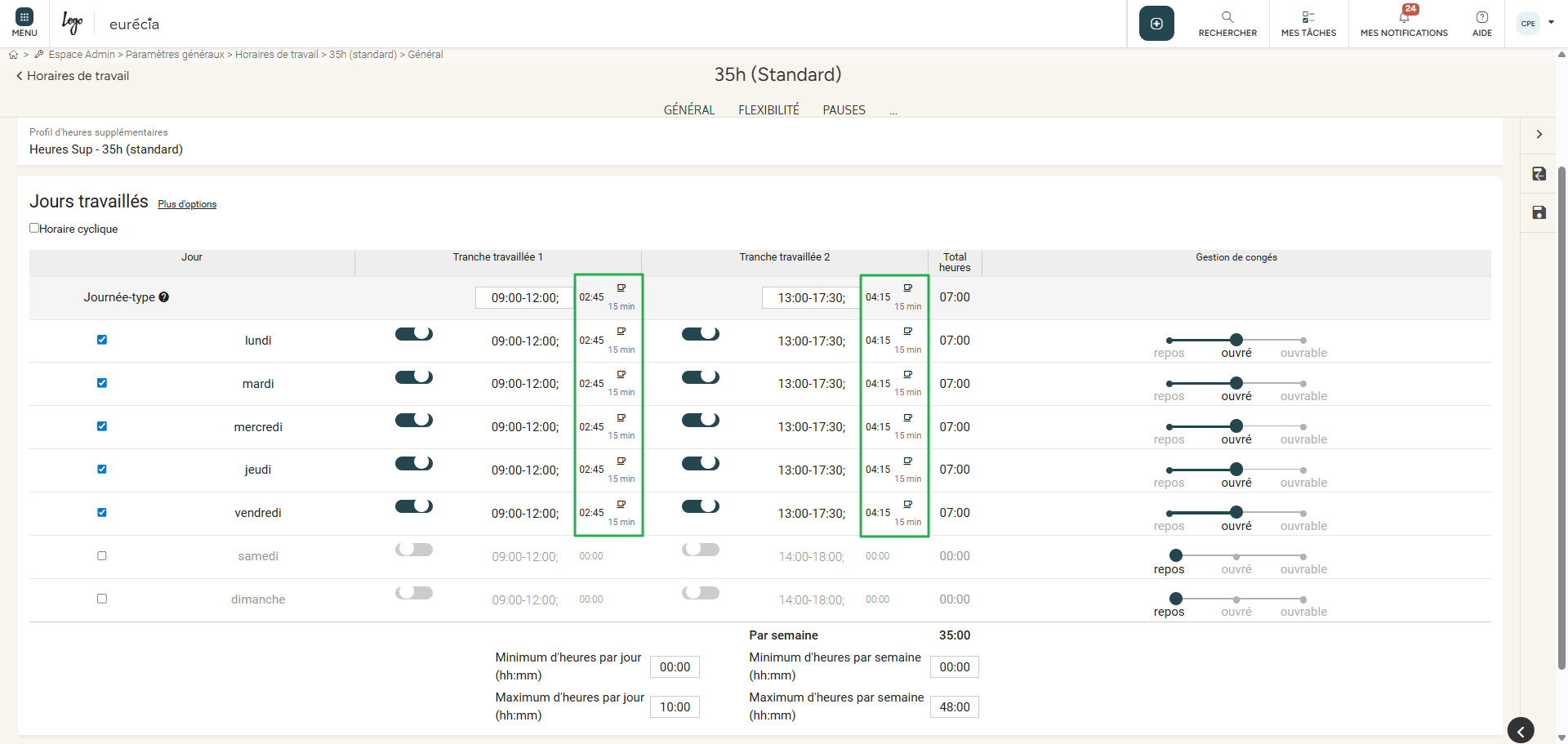Screen dimensions: 1568x744
Task: Check the samedi day checkbox
Action: click(x=102, y=555)
